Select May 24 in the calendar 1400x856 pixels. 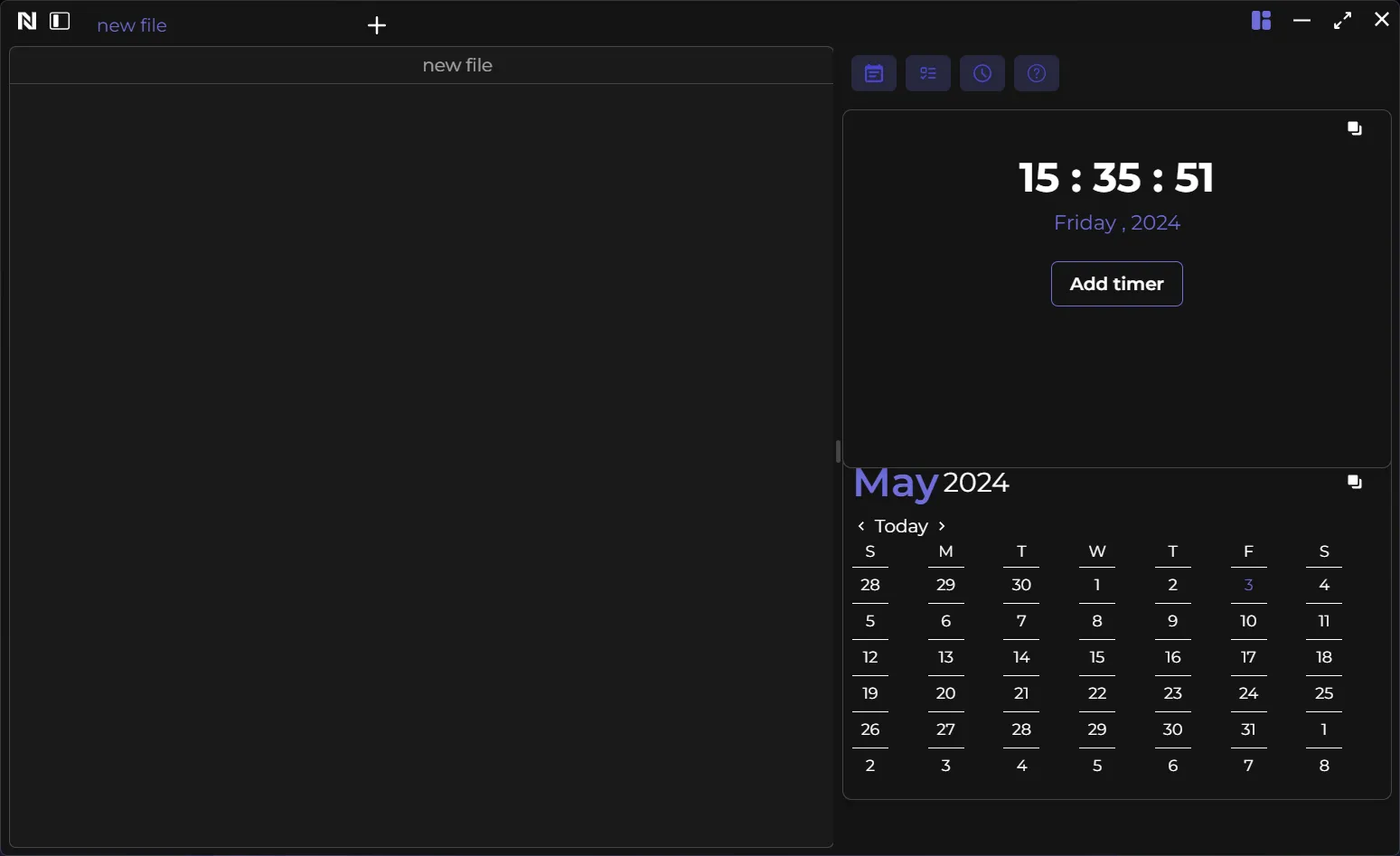point(1248,693)
